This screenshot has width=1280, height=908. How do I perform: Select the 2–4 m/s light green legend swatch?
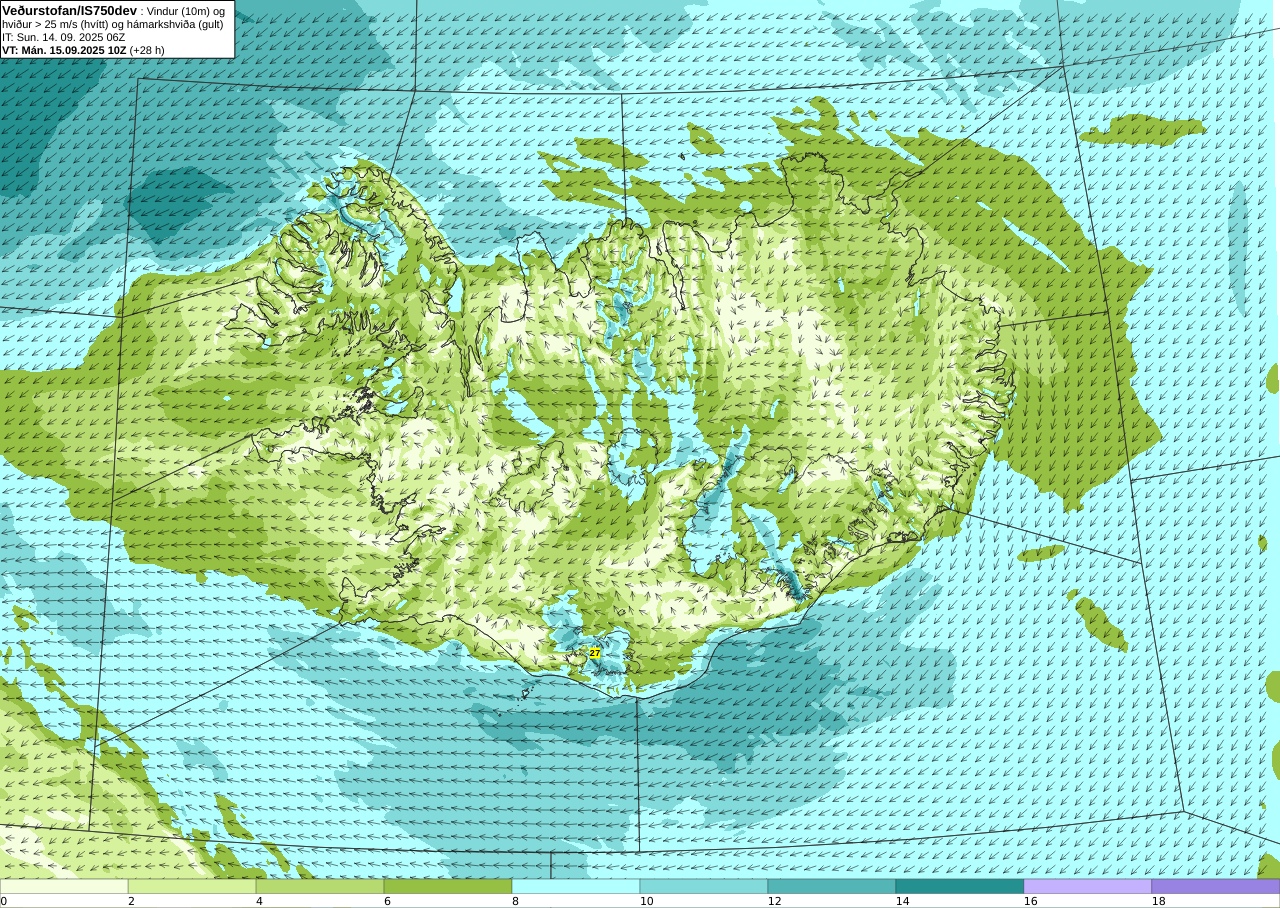192,886
